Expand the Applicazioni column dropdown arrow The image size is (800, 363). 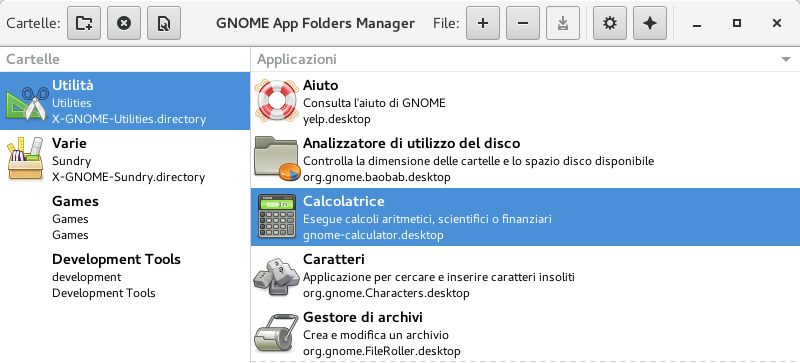click(786, 60)
